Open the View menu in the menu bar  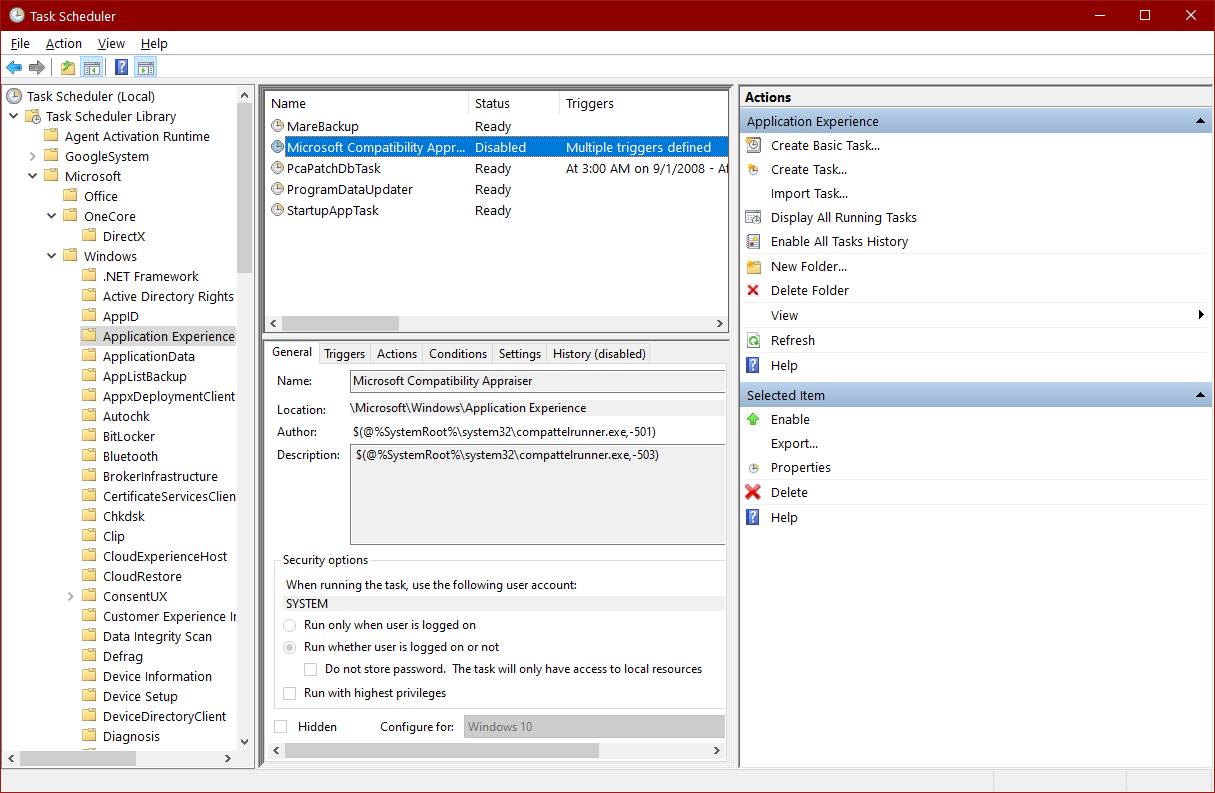point(111,43)
